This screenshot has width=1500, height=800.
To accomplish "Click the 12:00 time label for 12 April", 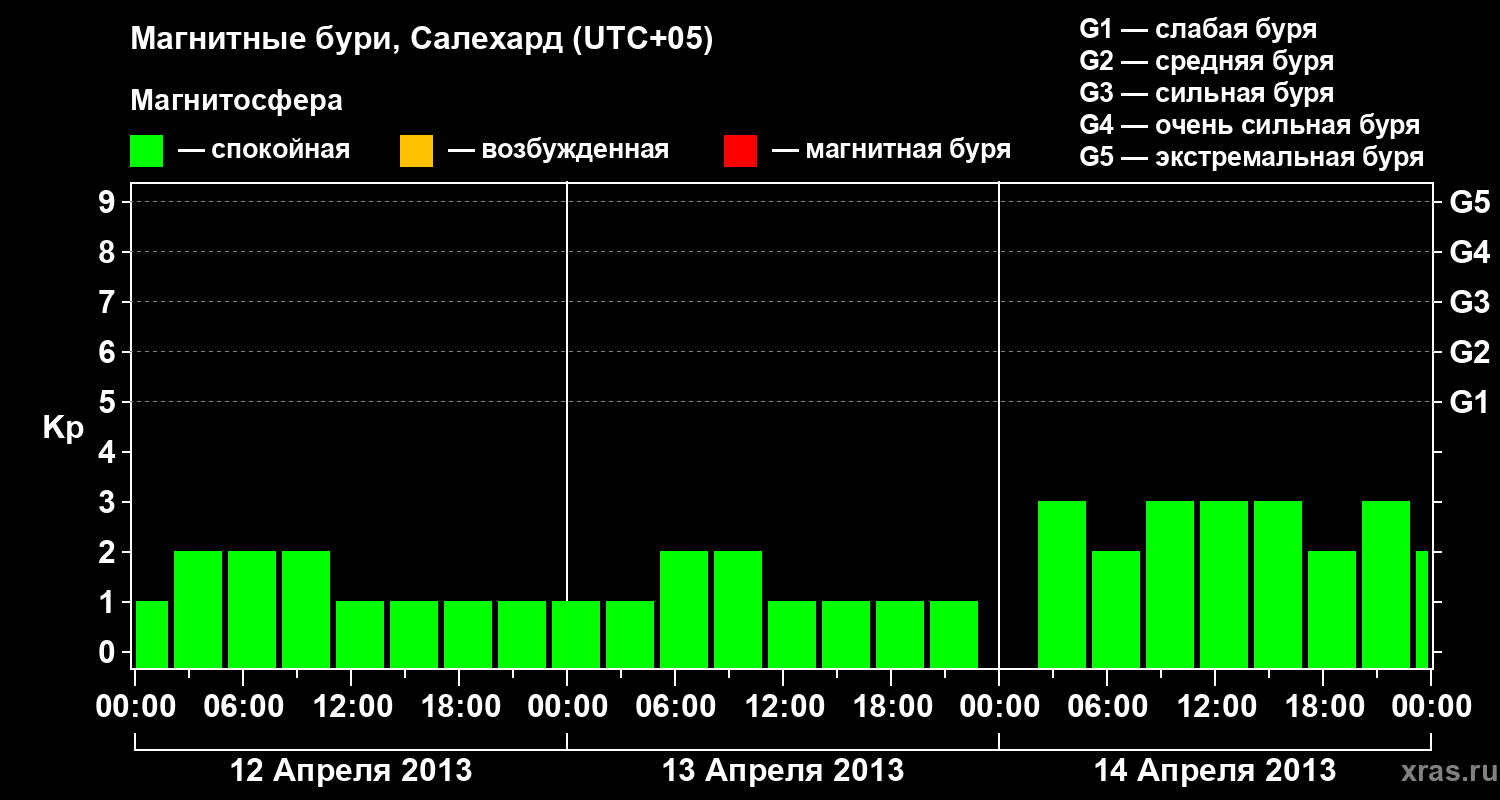I will [x=351, y=707].
